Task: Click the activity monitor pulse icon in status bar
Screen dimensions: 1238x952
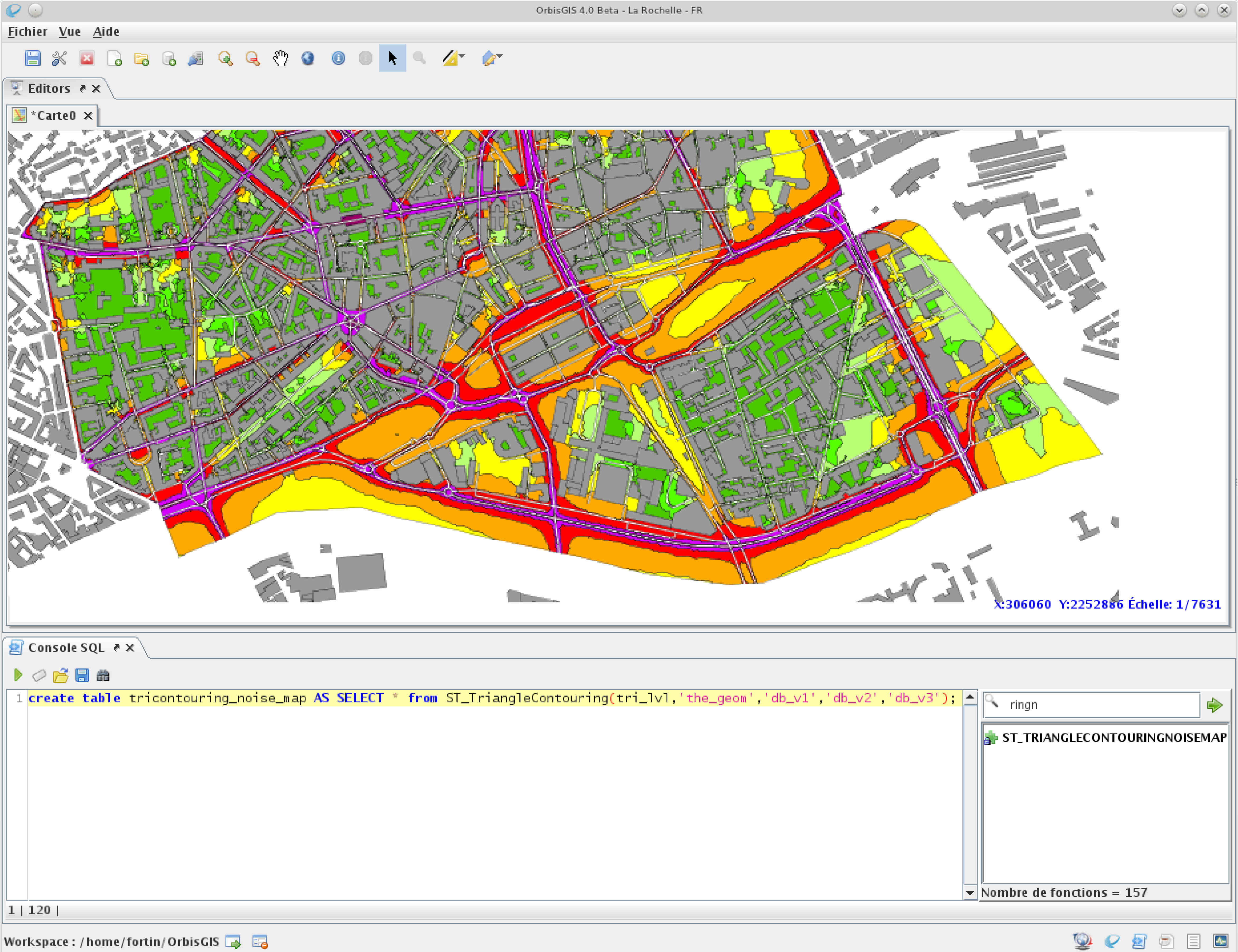Action: 1220,941
